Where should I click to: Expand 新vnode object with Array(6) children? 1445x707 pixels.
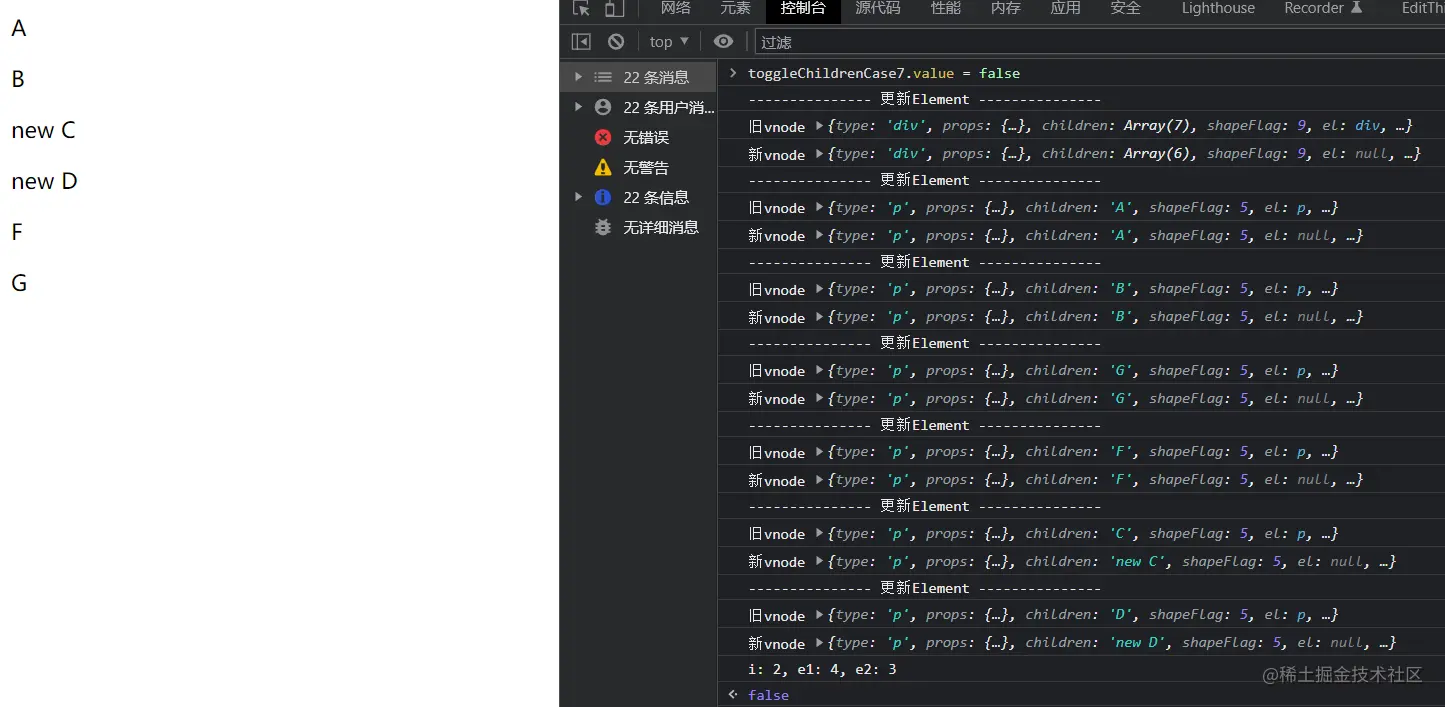coord(820,154)
